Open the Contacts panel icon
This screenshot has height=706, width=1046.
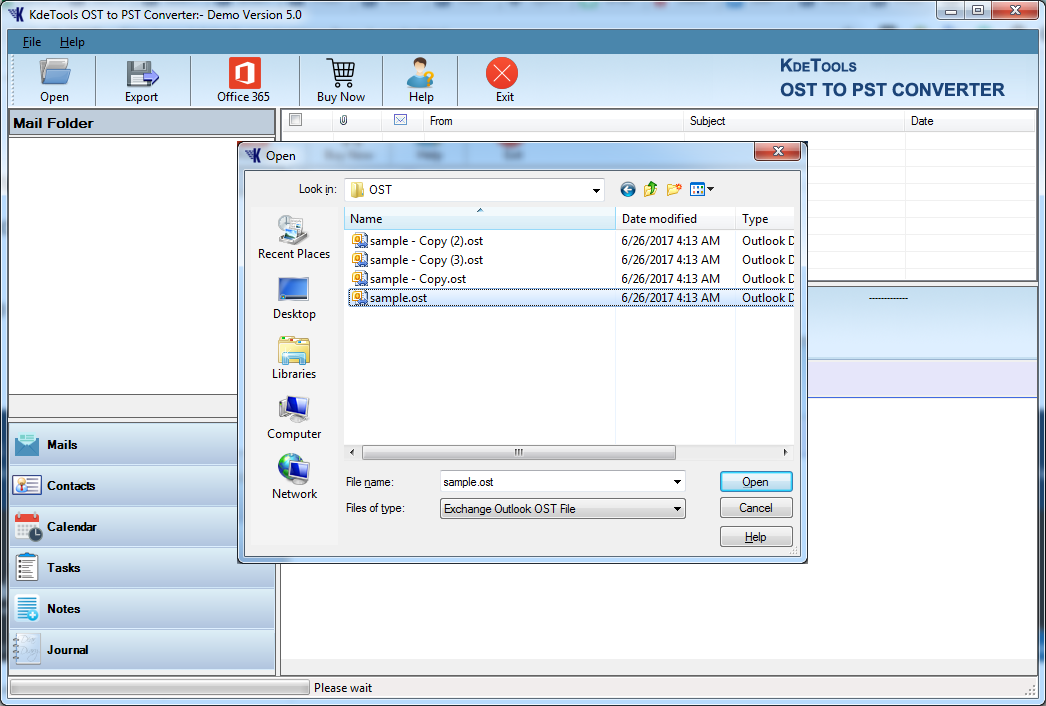tap(27, 485)
